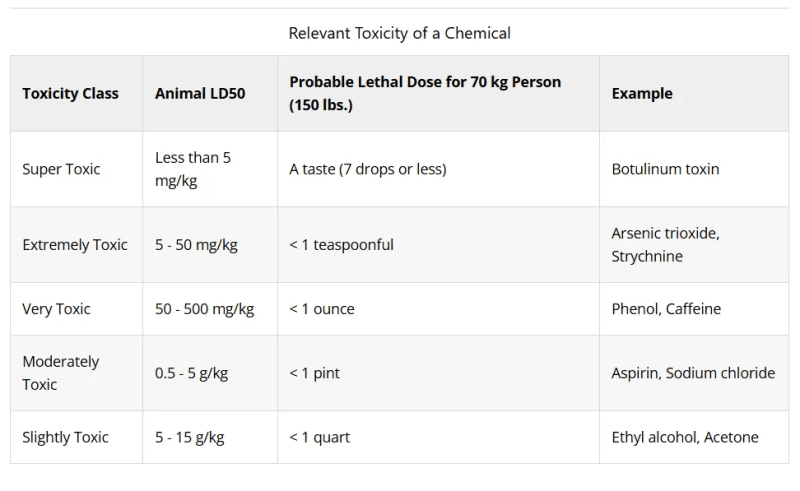Click the 'Moderately Toxic' cell
The width and height of the screenshot is (800, 491).
61,373
